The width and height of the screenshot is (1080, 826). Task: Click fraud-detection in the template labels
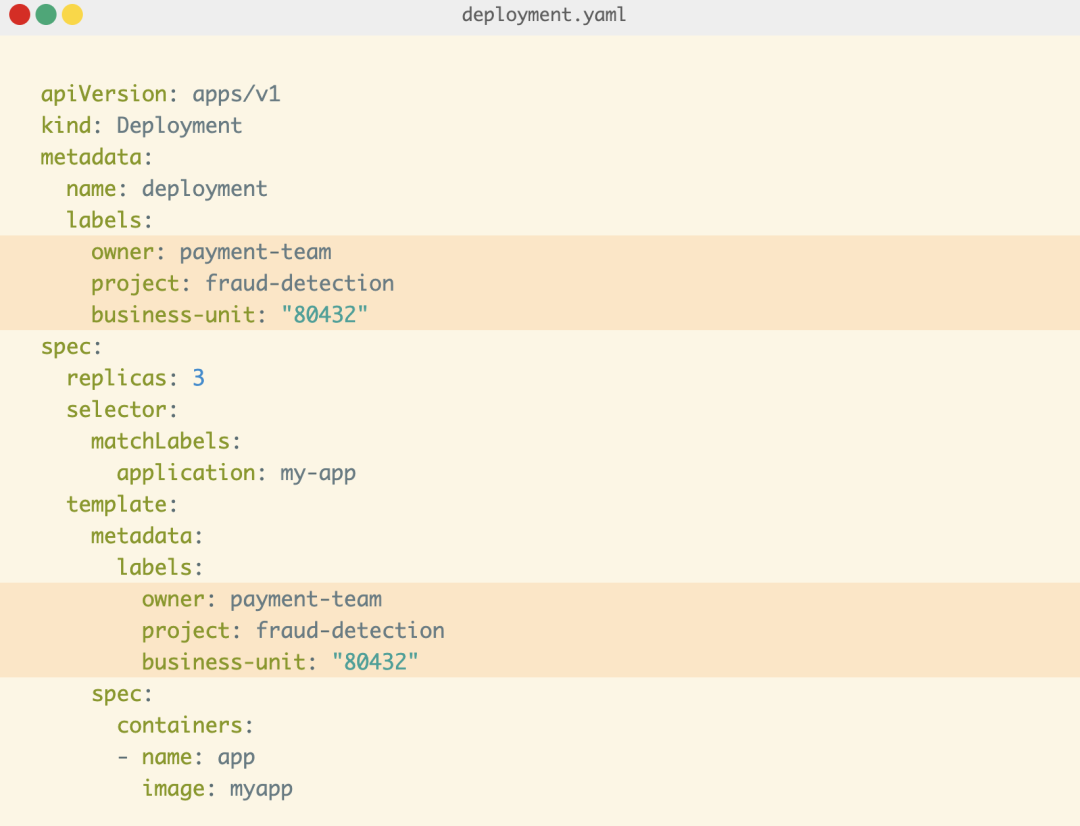350,630
